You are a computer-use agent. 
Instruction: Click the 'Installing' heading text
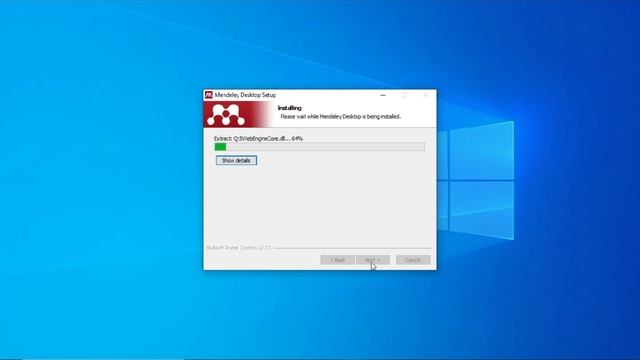(289, 108)
